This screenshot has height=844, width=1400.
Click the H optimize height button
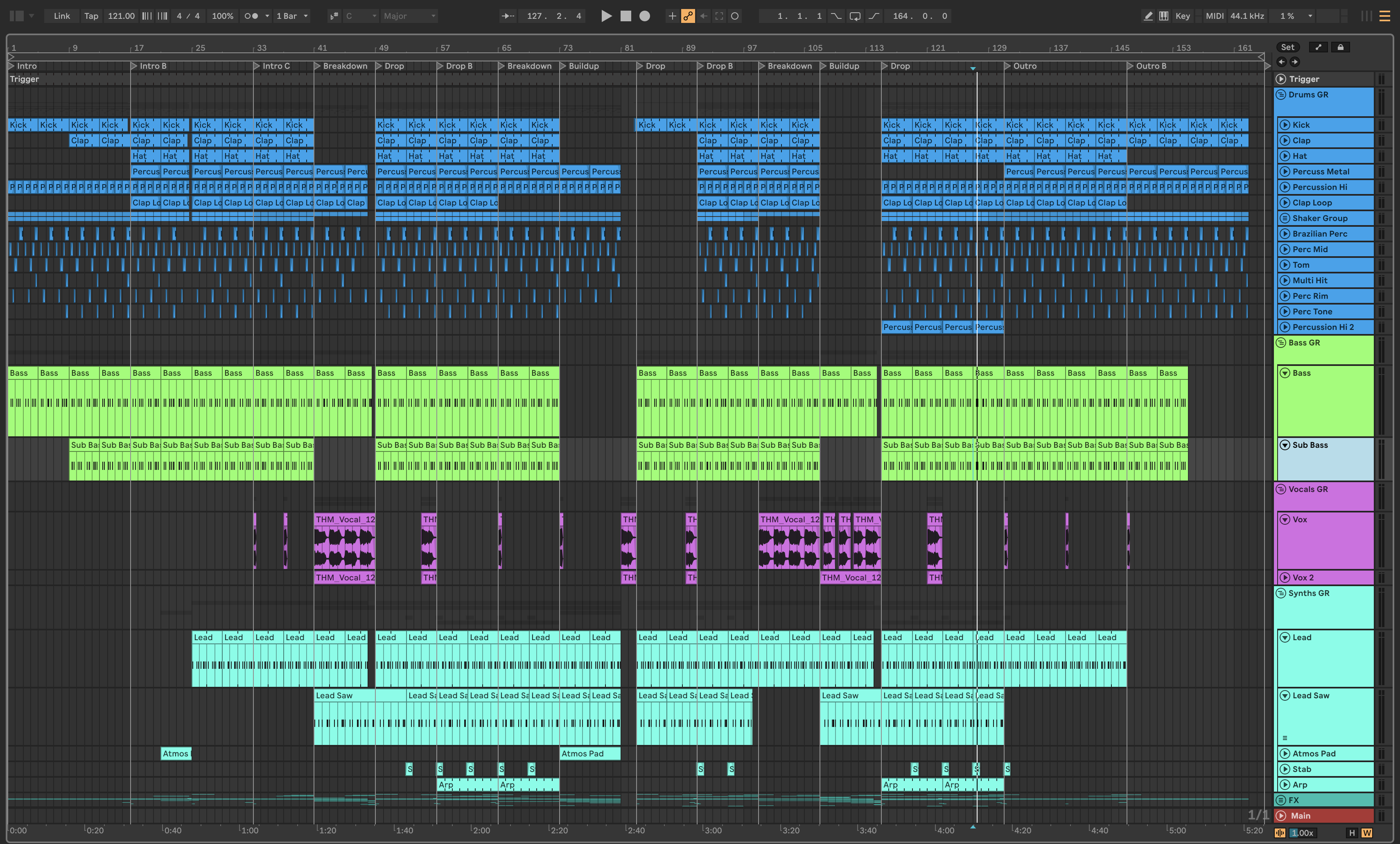[x=1352, y=833]
